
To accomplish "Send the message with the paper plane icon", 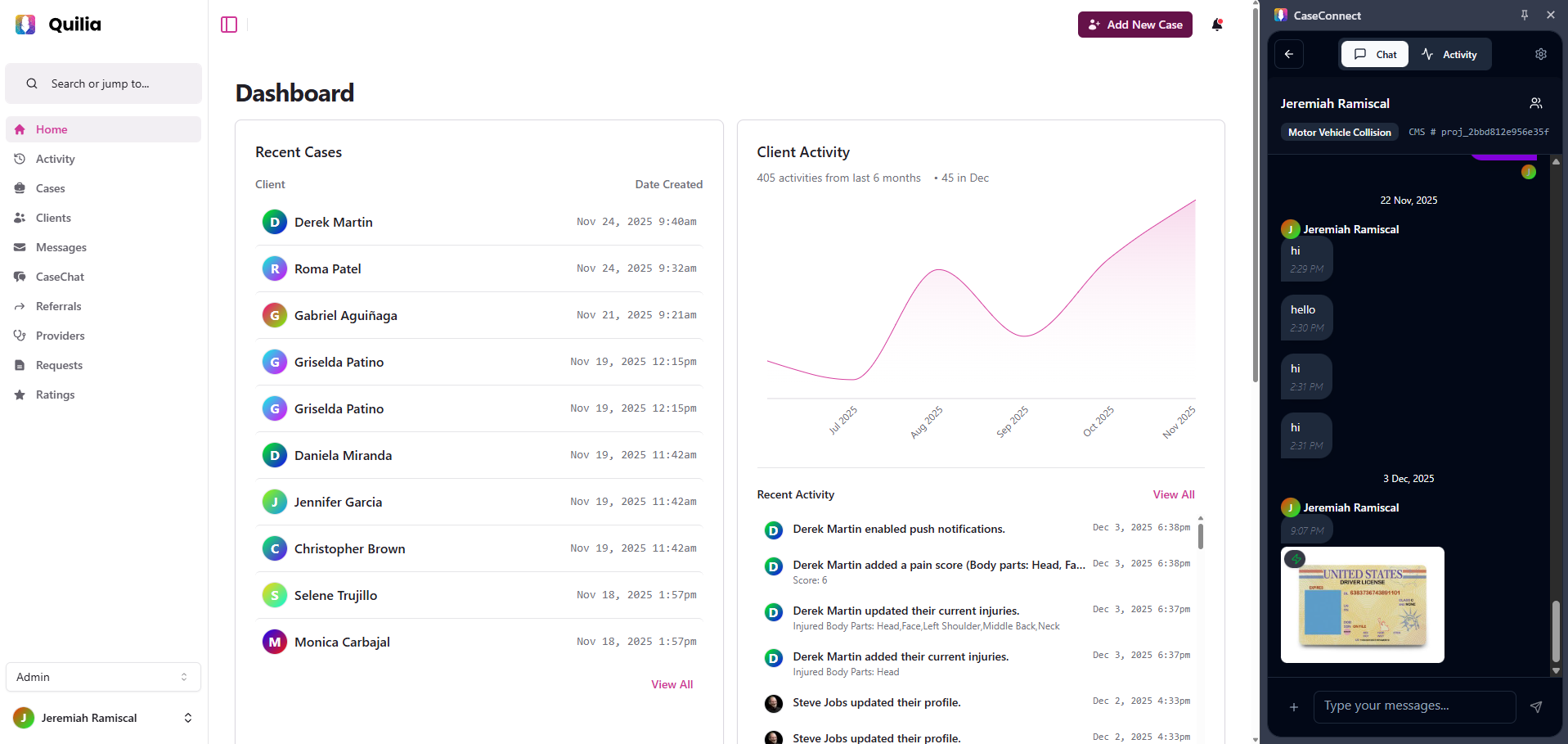I will point(1536,707).
